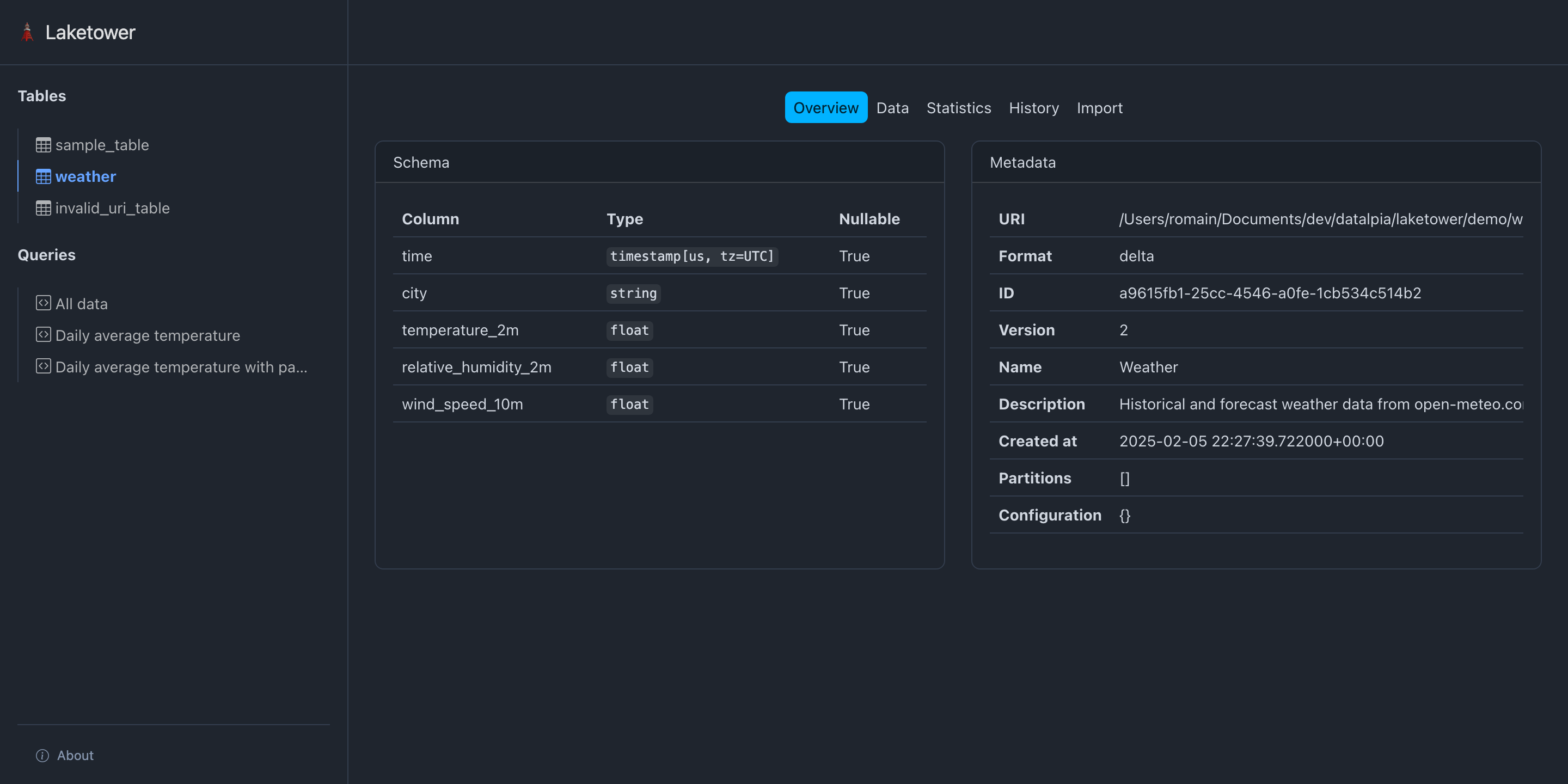Viewport: 1568px width, 784px height.
Task: Select the weather table in sidebar
Action: 85,176
